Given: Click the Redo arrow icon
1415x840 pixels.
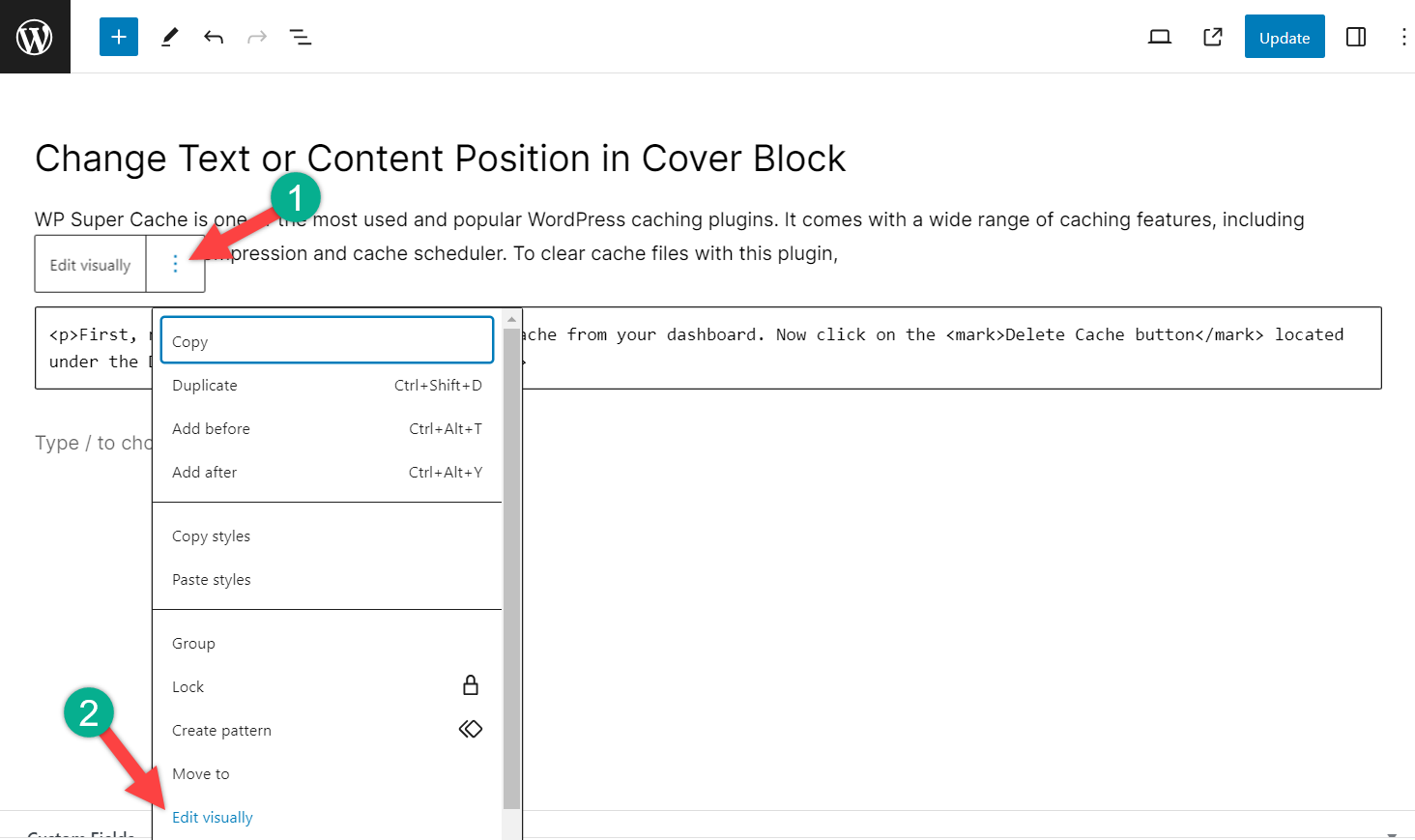Looking at the screenshot, I should [257, 37].
